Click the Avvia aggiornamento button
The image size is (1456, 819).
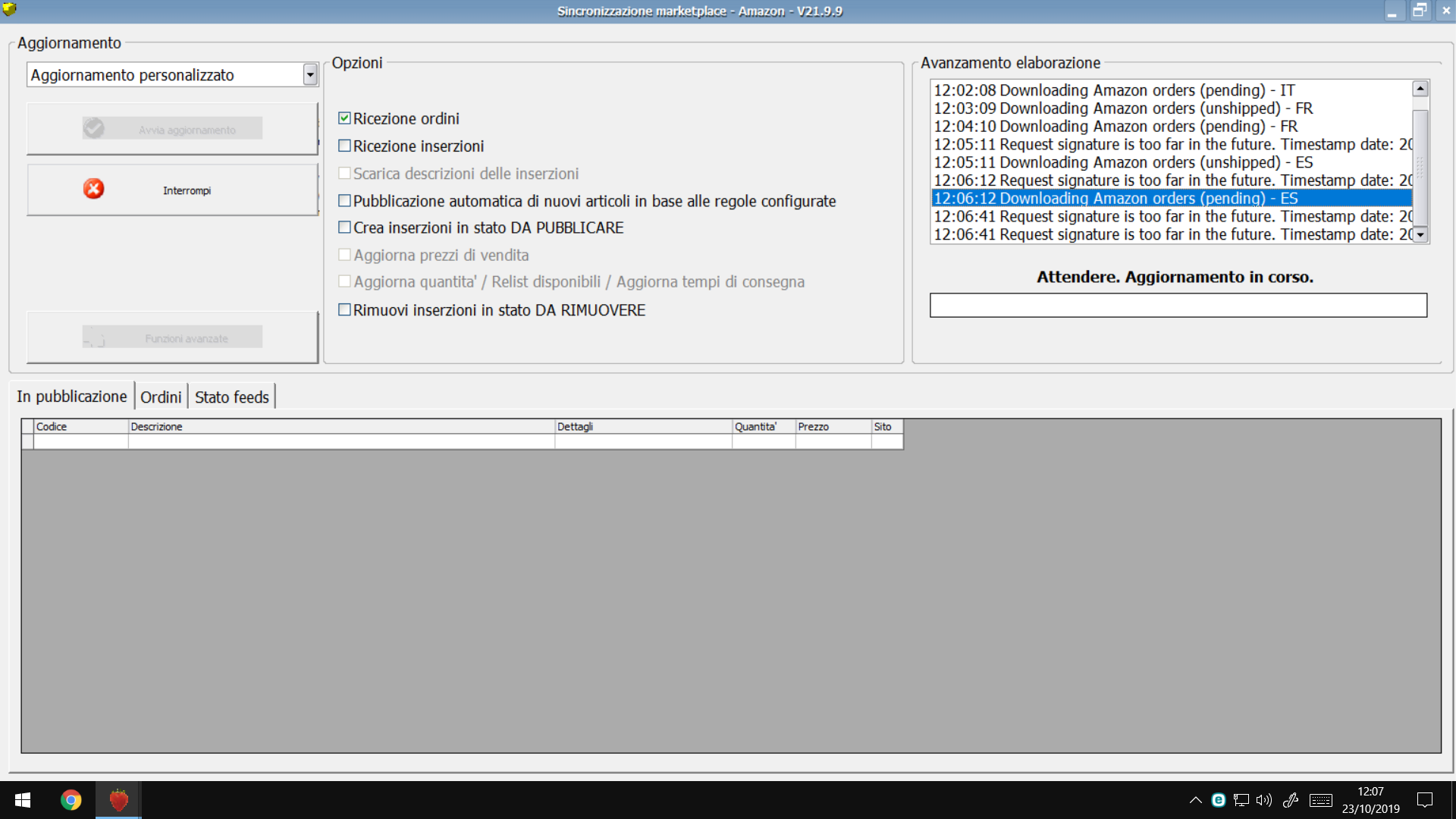[x=172, y=128]
